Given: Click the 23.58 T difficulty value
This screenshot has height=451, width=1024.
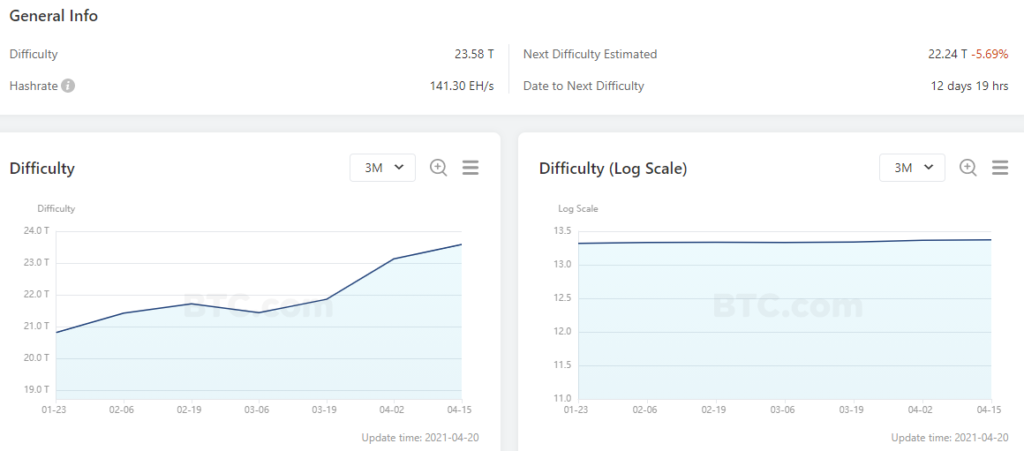Looking at the screenshot, I should (x=474, y=54).
